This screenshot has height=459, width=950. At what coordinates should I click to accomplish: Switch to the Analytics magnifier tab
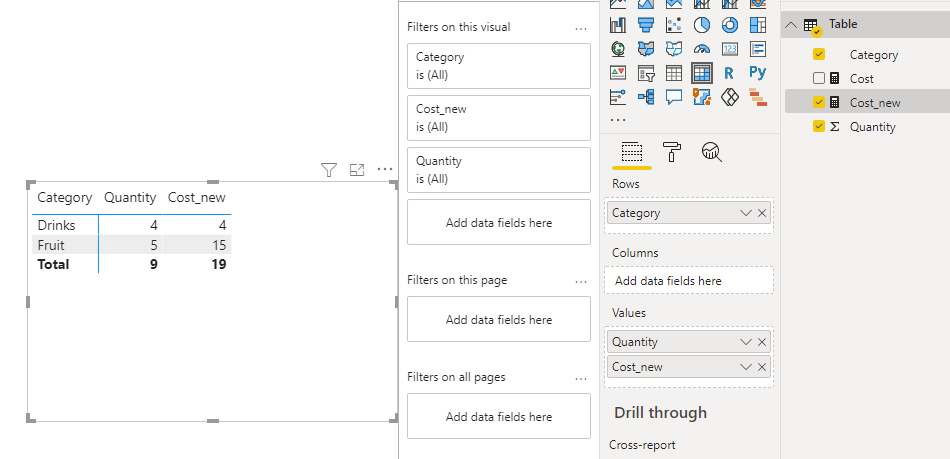pos(712,152)
